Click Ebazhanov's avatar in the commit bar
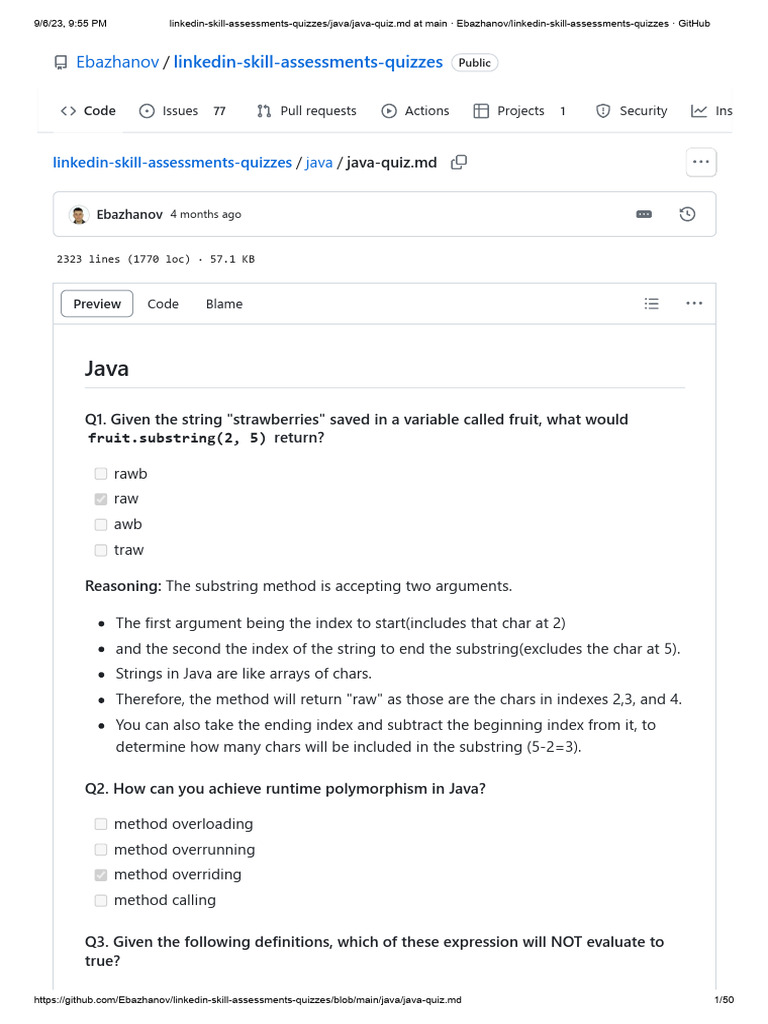 (79, 215)
